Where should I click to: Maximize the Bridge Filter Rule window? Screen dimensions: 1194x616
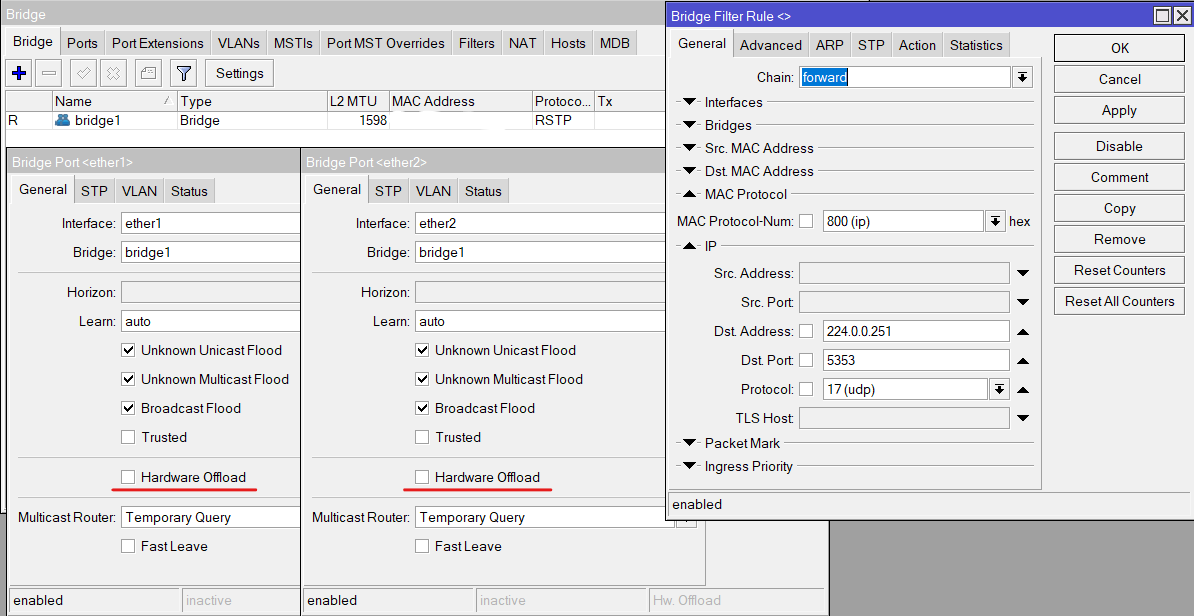(1161, 15)
